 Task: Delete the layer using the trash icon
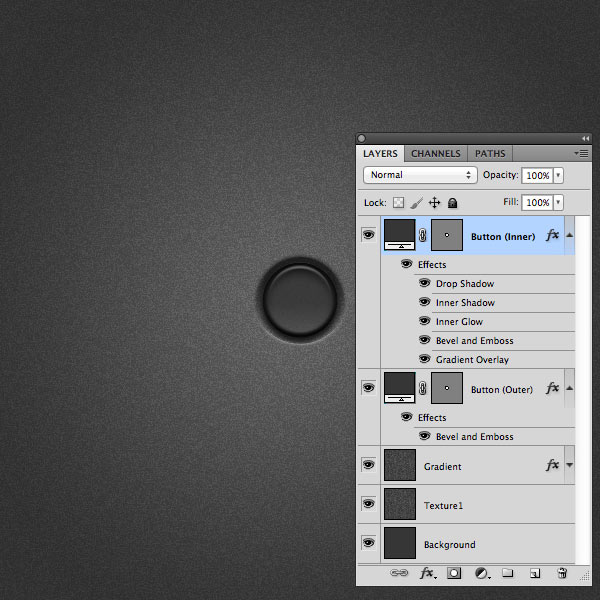(562, 573)
